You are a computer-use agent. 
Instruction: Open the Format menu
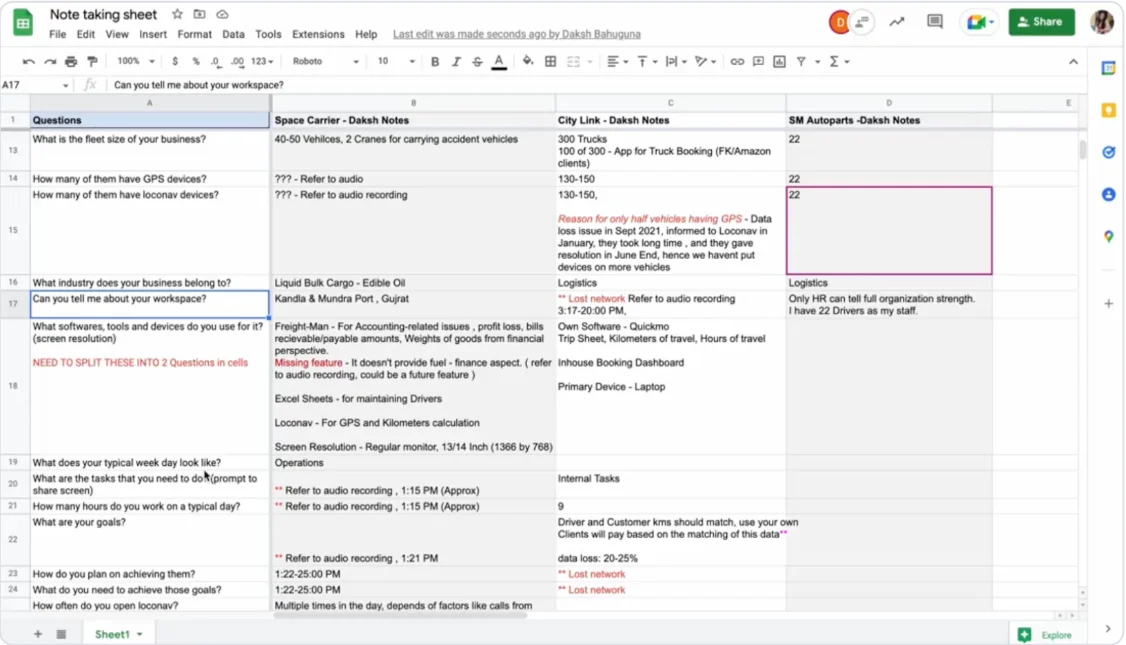click(x=194, y=34)
